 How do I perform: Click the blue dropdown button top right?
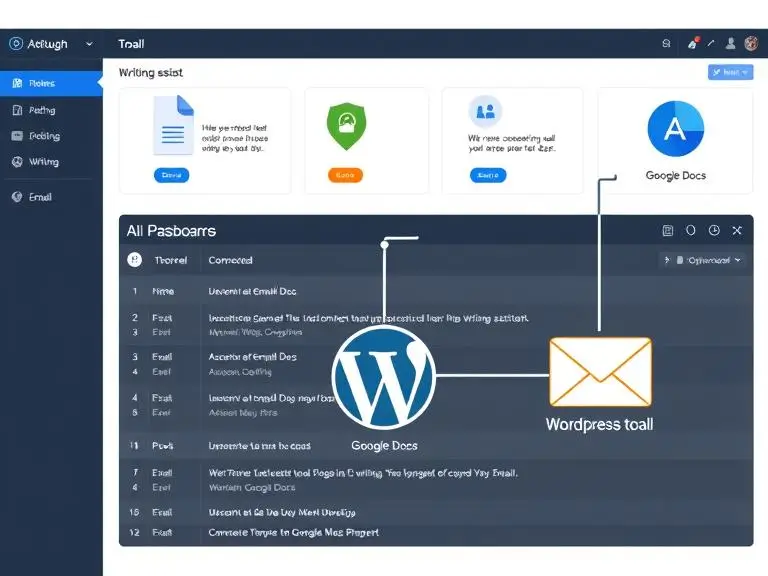(x=730, y=72)
